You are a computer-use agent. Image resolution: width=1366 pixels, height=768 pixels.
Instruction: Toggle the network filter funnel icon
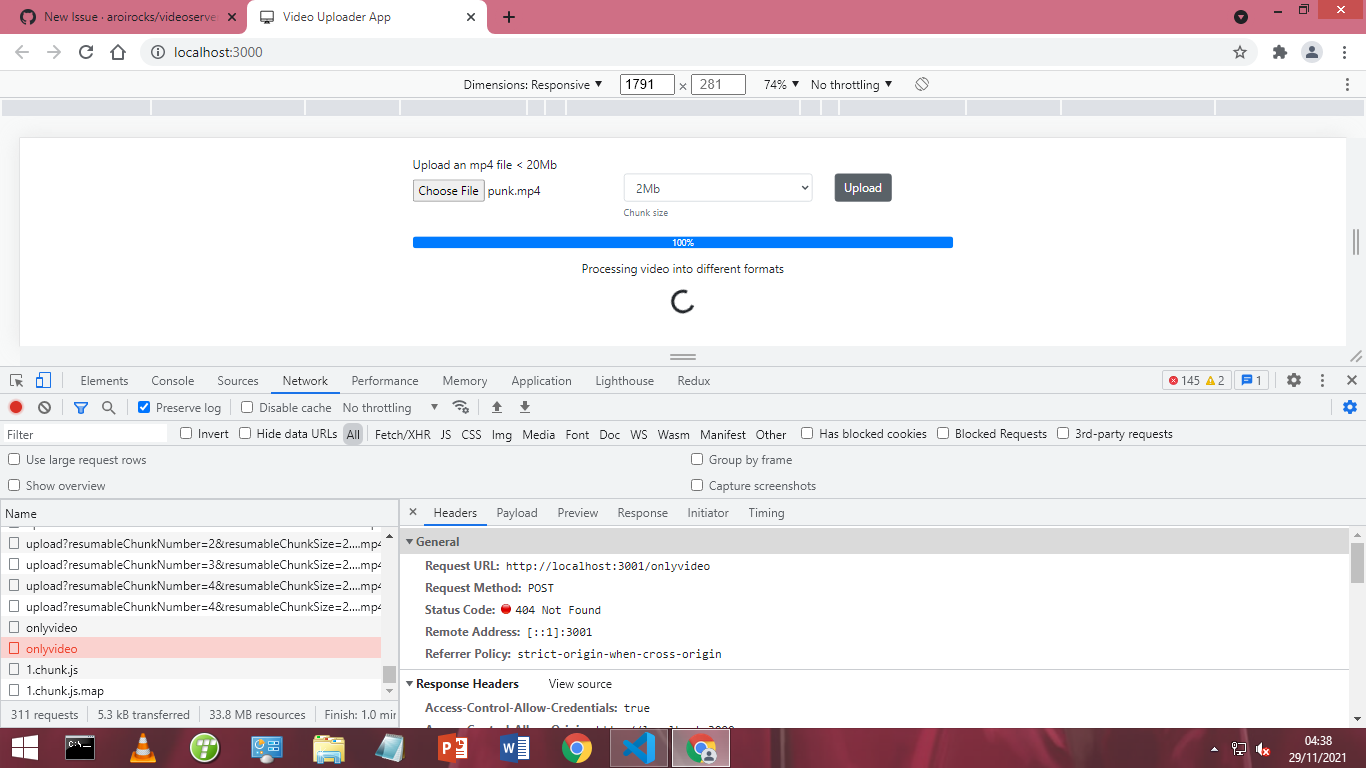tap(81, 408)
